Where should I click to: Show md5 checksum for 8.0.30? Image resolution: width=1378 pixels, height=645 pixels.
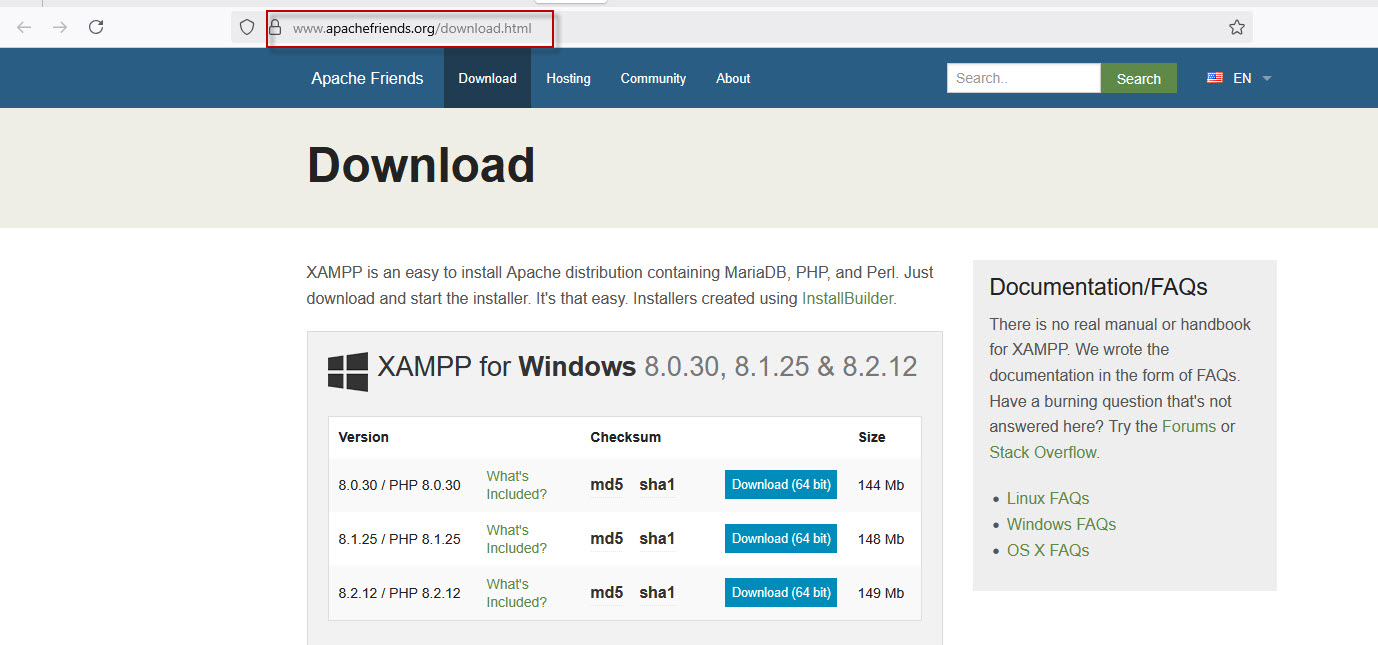(607, 485)
